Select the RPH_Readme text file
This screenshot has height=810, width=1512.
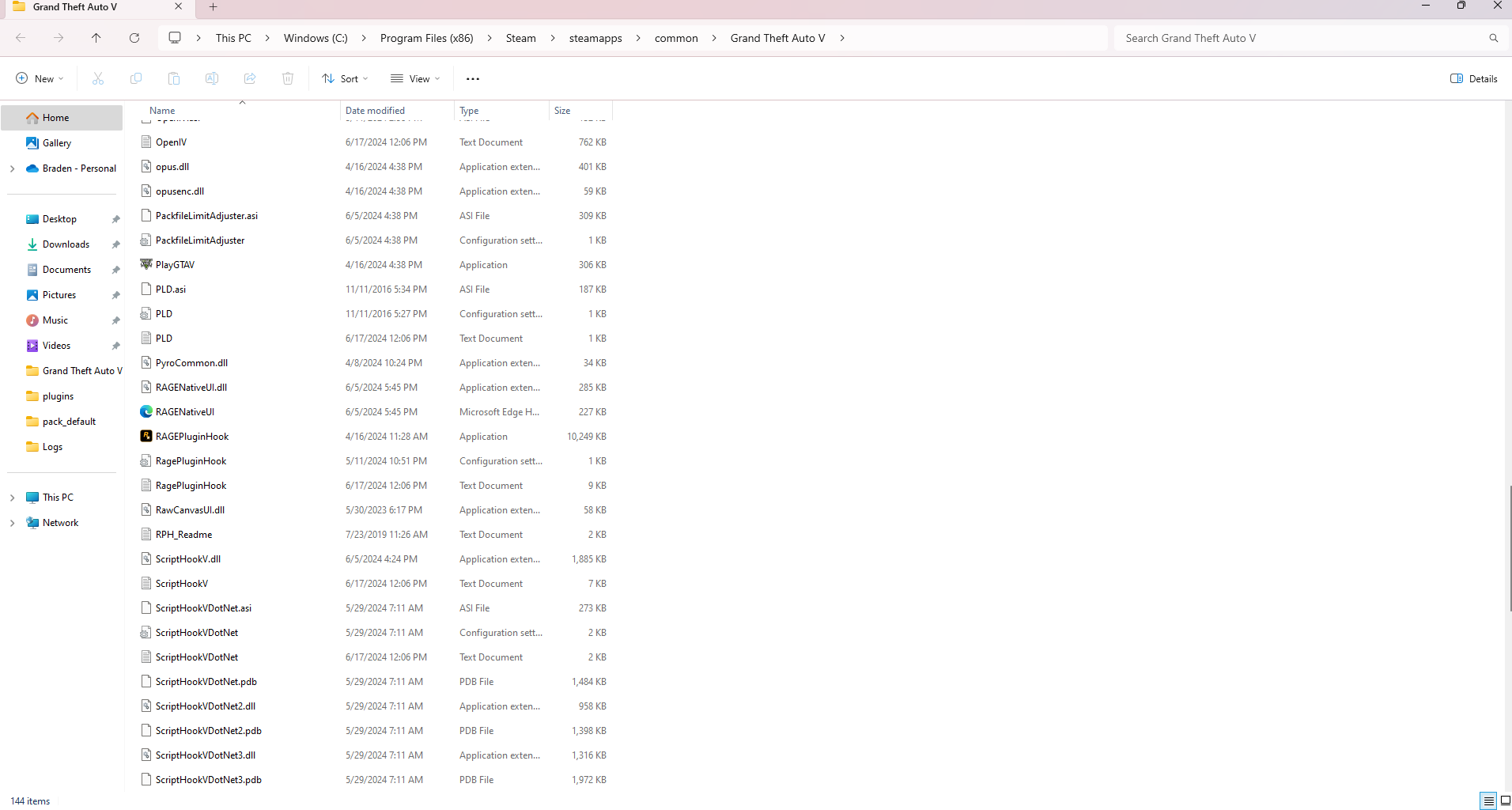pyautogui.click(x=183, y=535)
